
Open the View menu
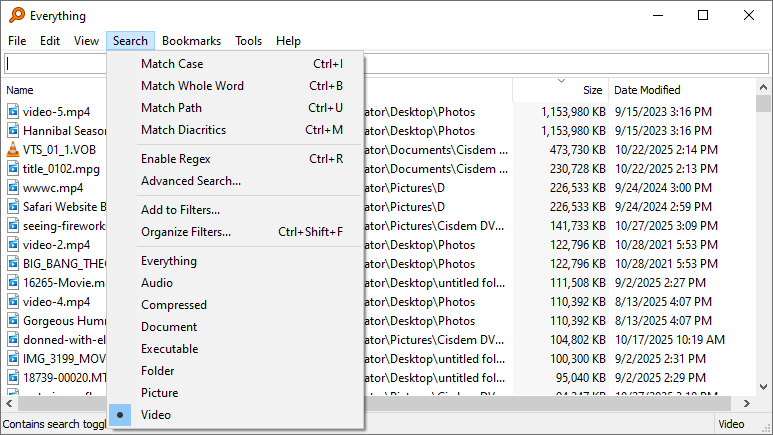point(86,41)
